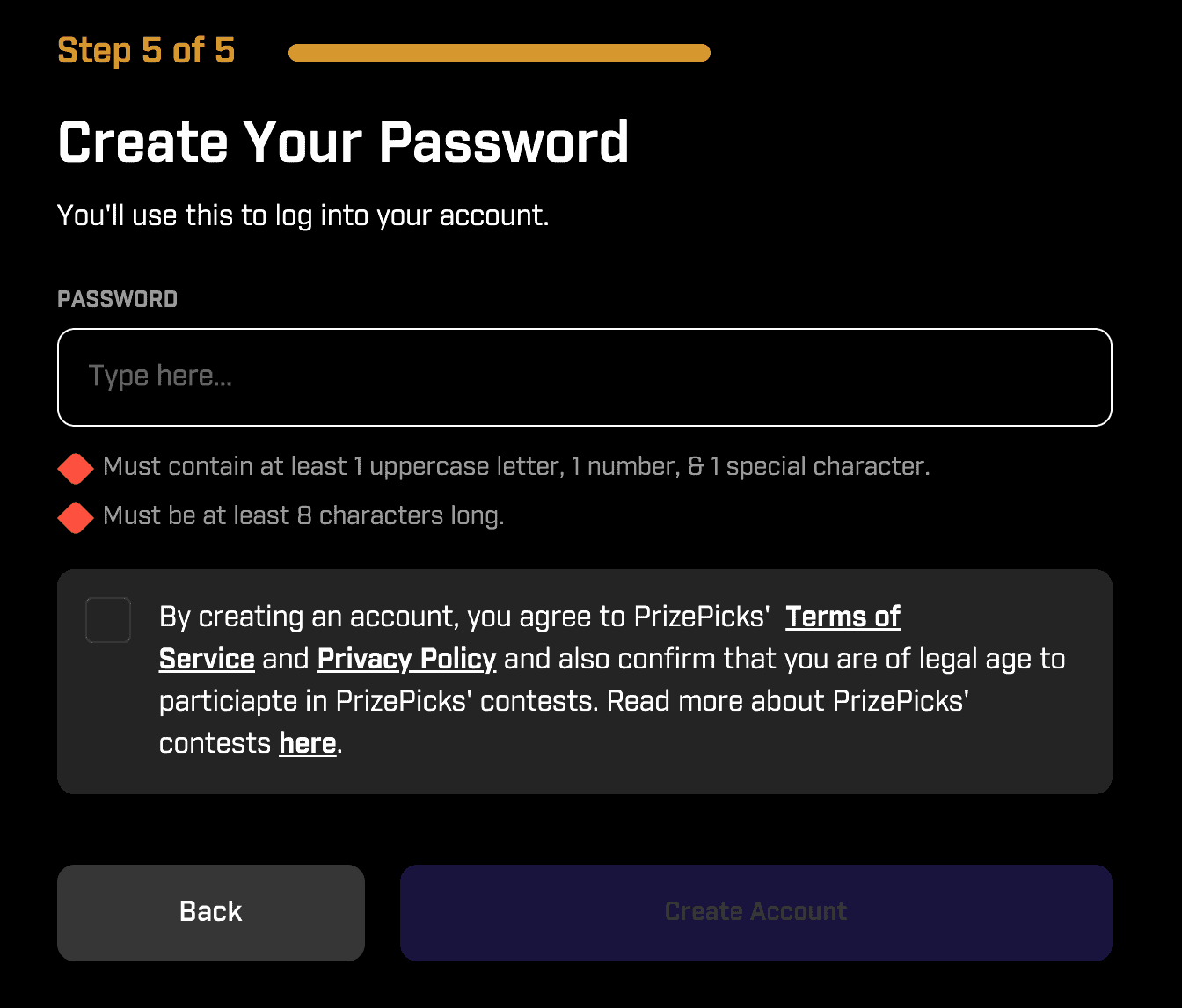Follow the 'here' link about contests
The width and height of the screenshot is (1182, 1008).
[x=308, y=743]
